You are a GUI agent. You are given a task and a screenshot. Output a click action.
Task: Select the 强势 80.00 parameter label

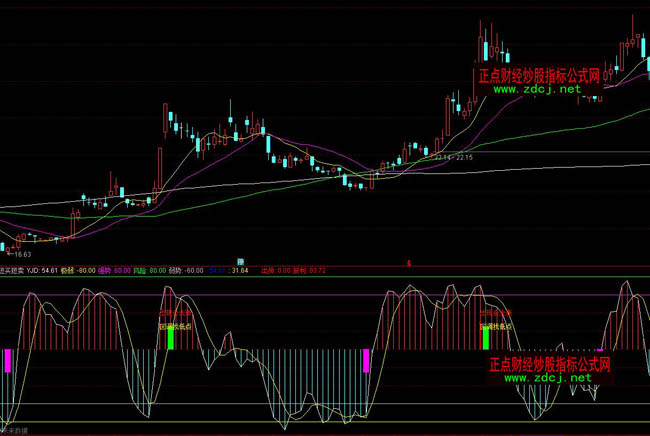(x=116, y=270)
